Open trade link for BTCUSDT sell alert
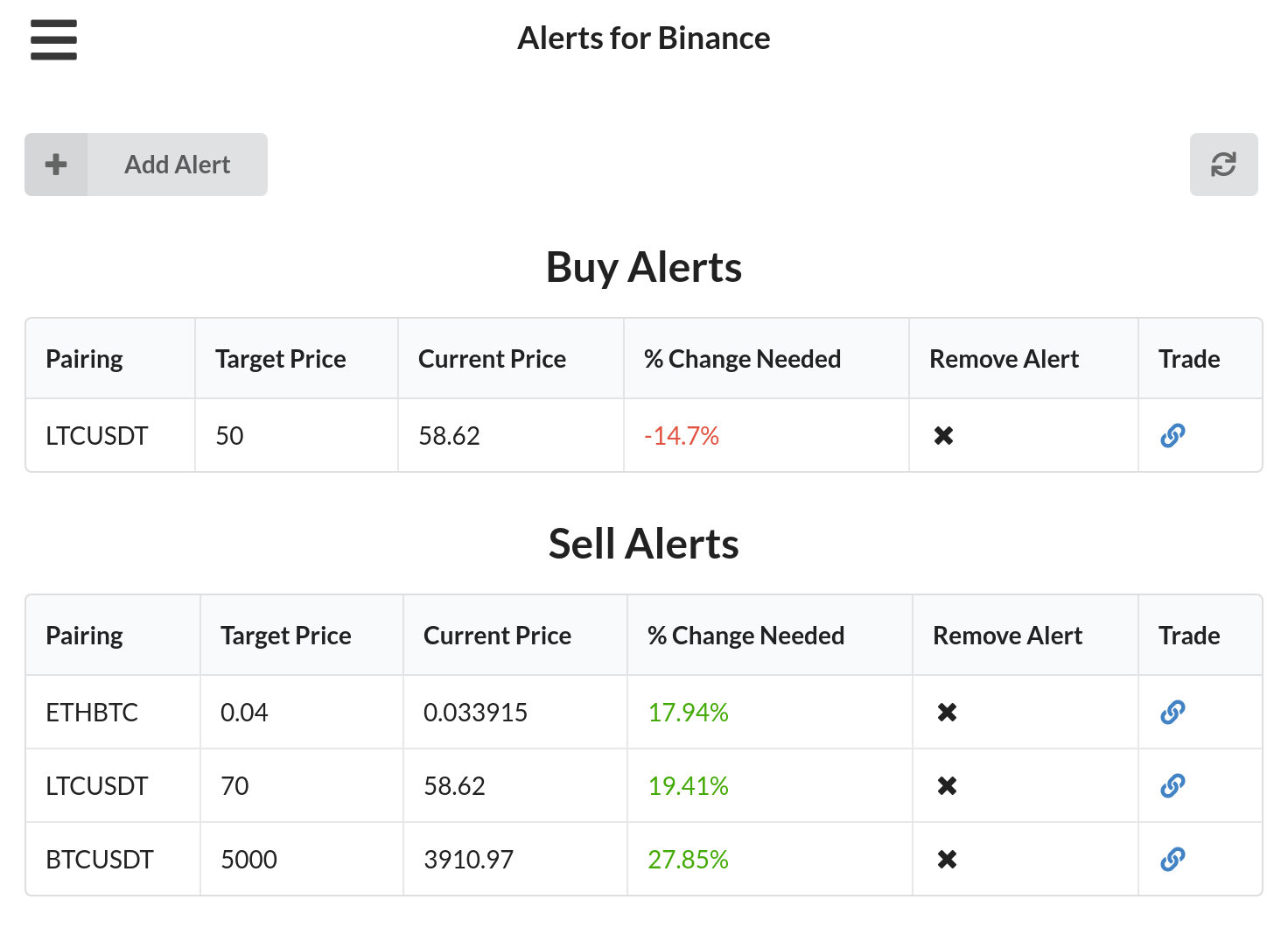This screenshot has width=1288, height=942. point(1172,859)
